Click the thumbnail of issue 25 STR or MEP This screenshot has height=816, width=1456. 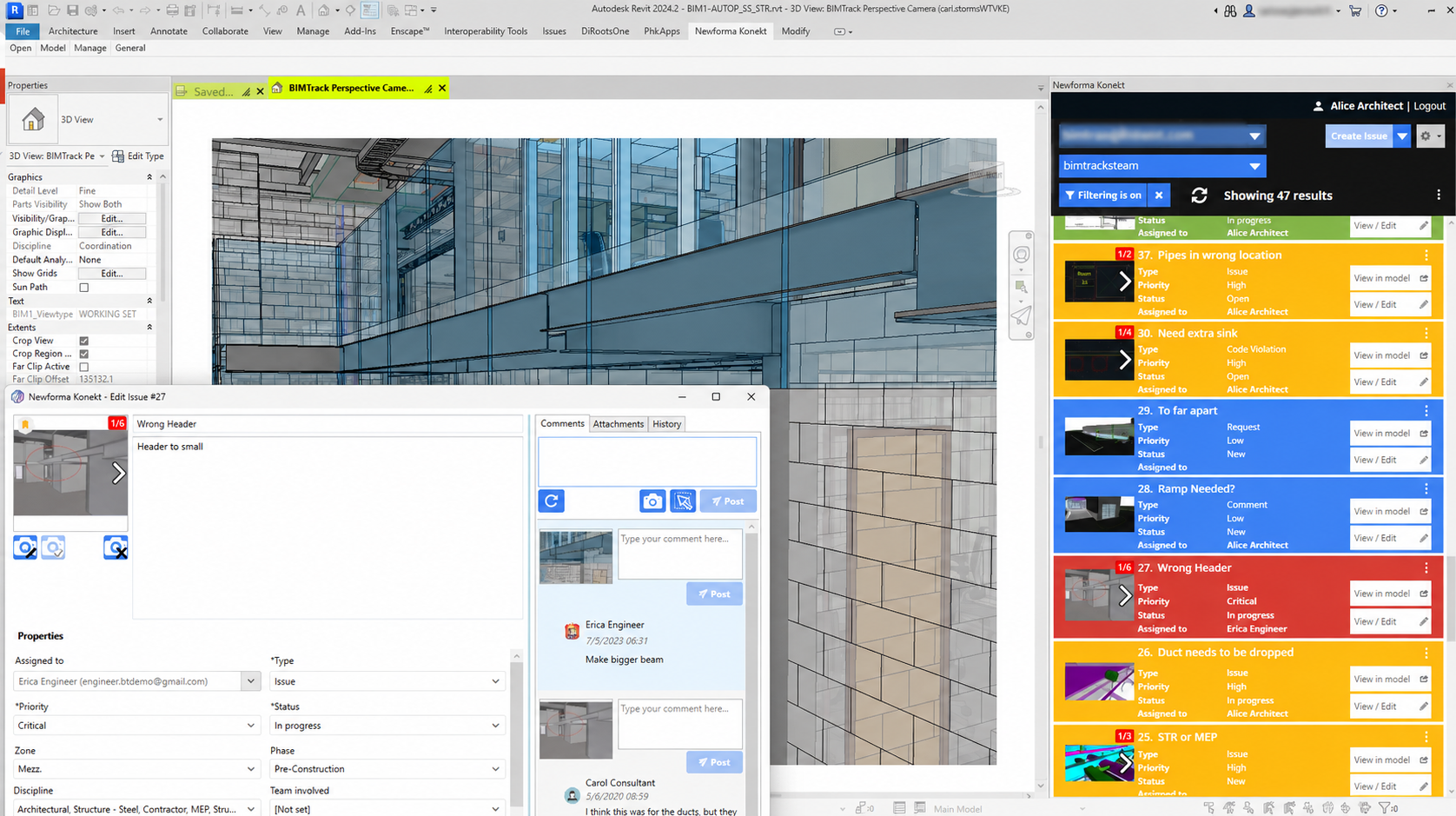(1099, 763)
